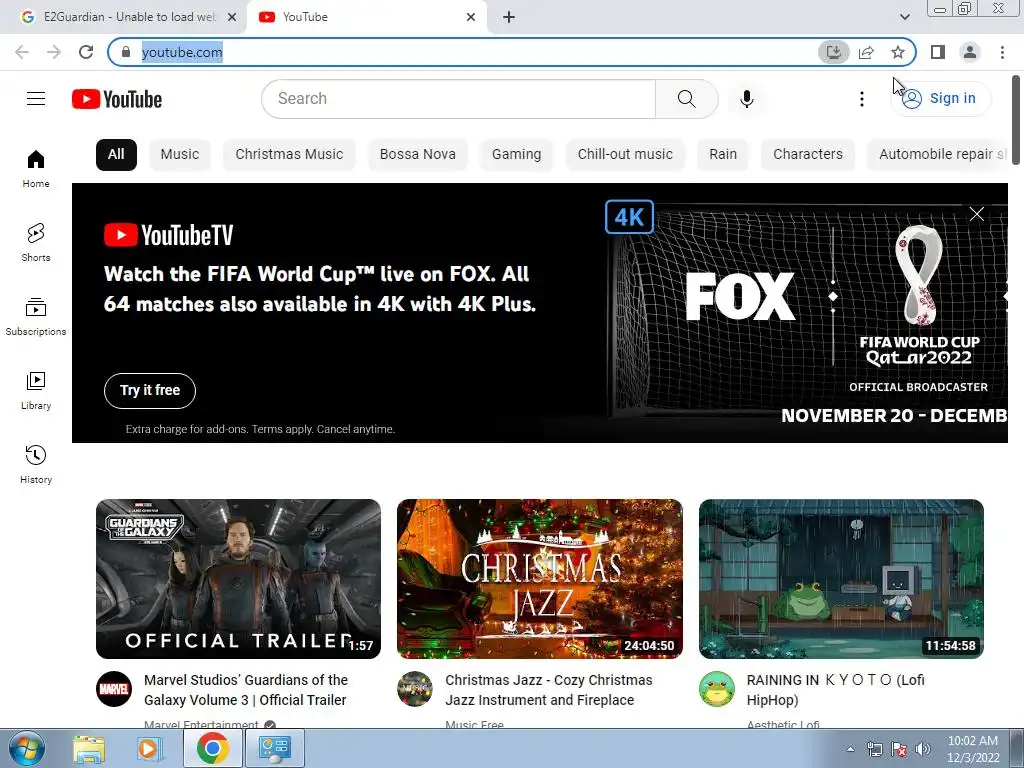This screenshot has width=1024, height=768.
Task: Open the Marvel channel avatar
Action: click(114, 689)
